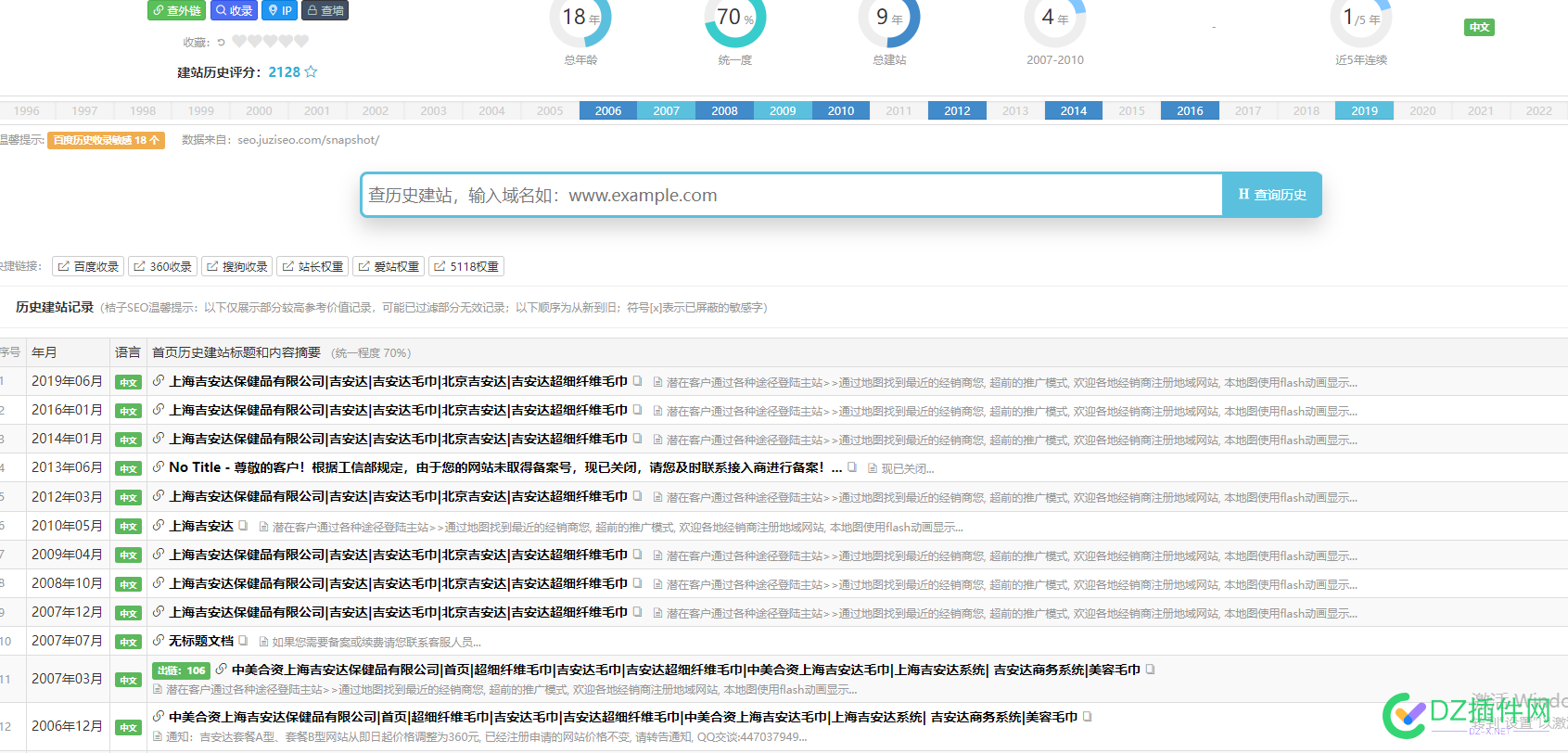
Task: Open the IP lookup button
Action: click(279, 10)
